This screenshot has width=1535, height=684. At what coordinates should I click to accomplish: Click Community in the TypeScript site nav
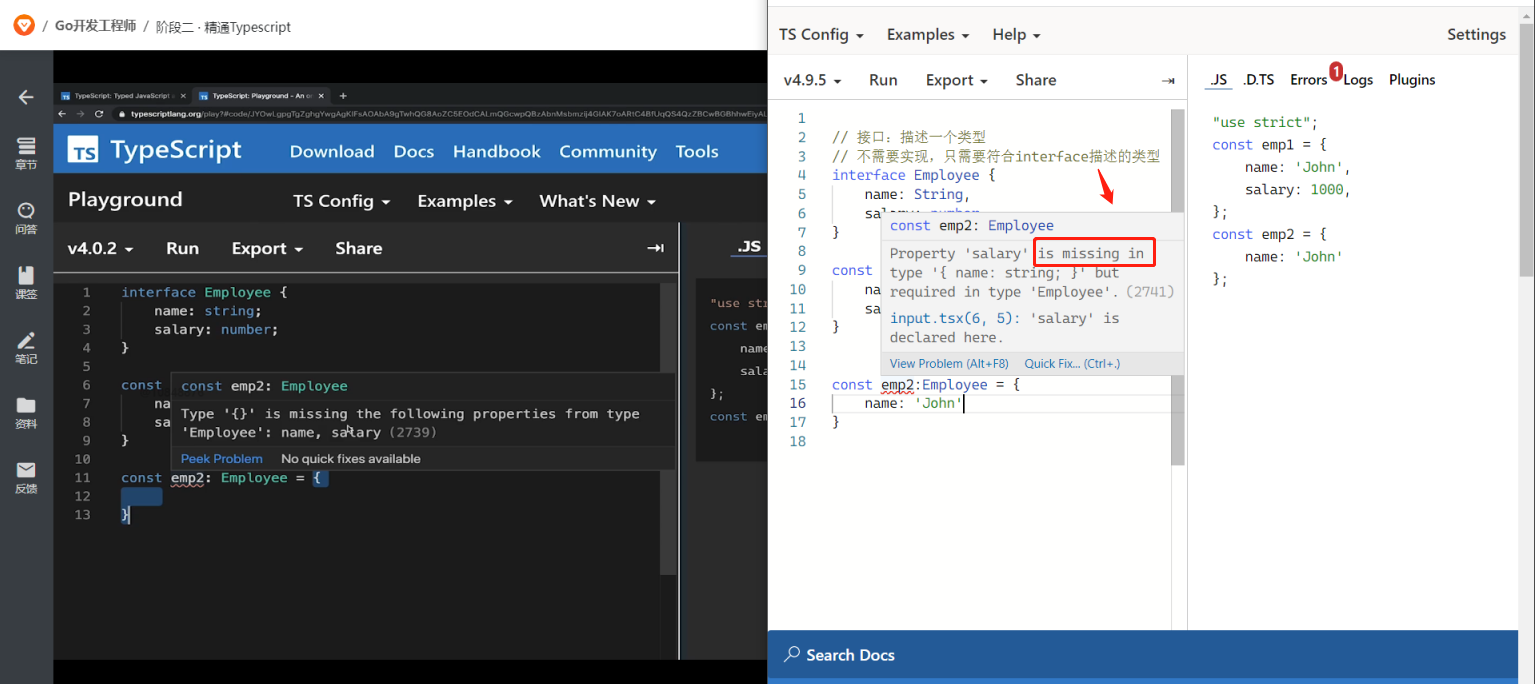click(608, 151)
